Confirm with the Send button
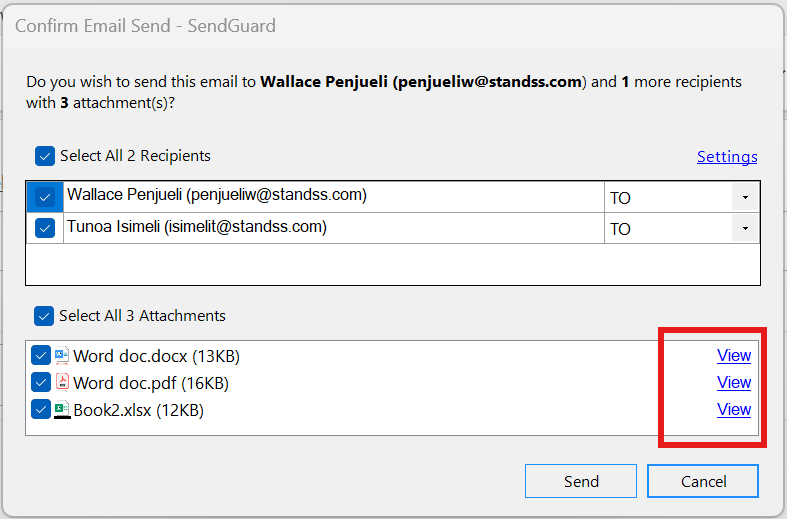 [581, 481]
